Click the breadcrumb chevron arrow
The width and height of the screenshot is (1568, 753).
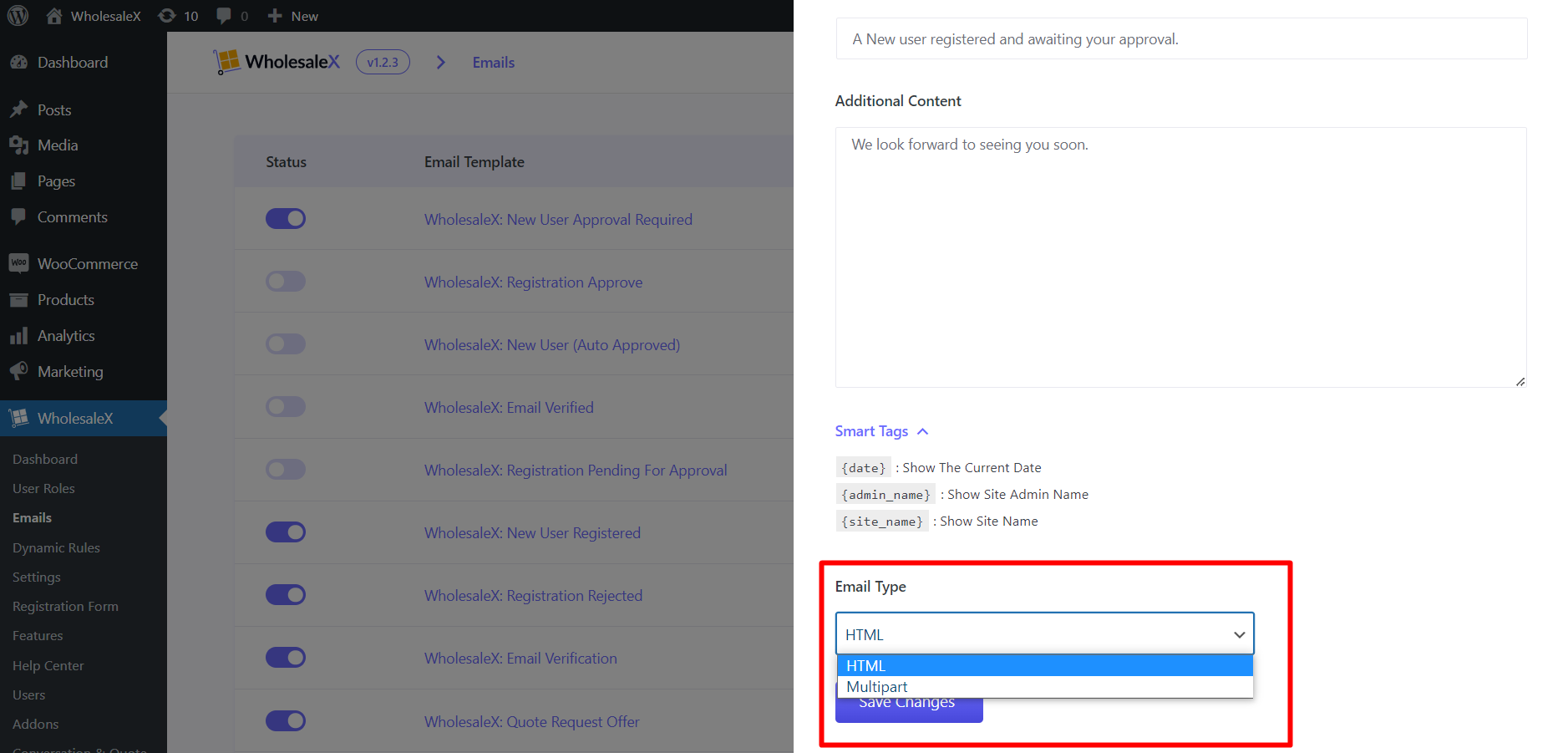click(x=441, y=63)
